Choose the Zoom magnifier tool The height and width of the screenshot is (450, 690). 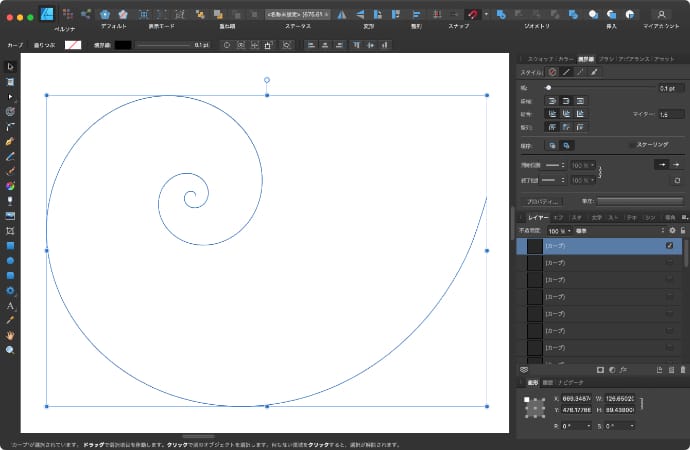coord(10,351)
